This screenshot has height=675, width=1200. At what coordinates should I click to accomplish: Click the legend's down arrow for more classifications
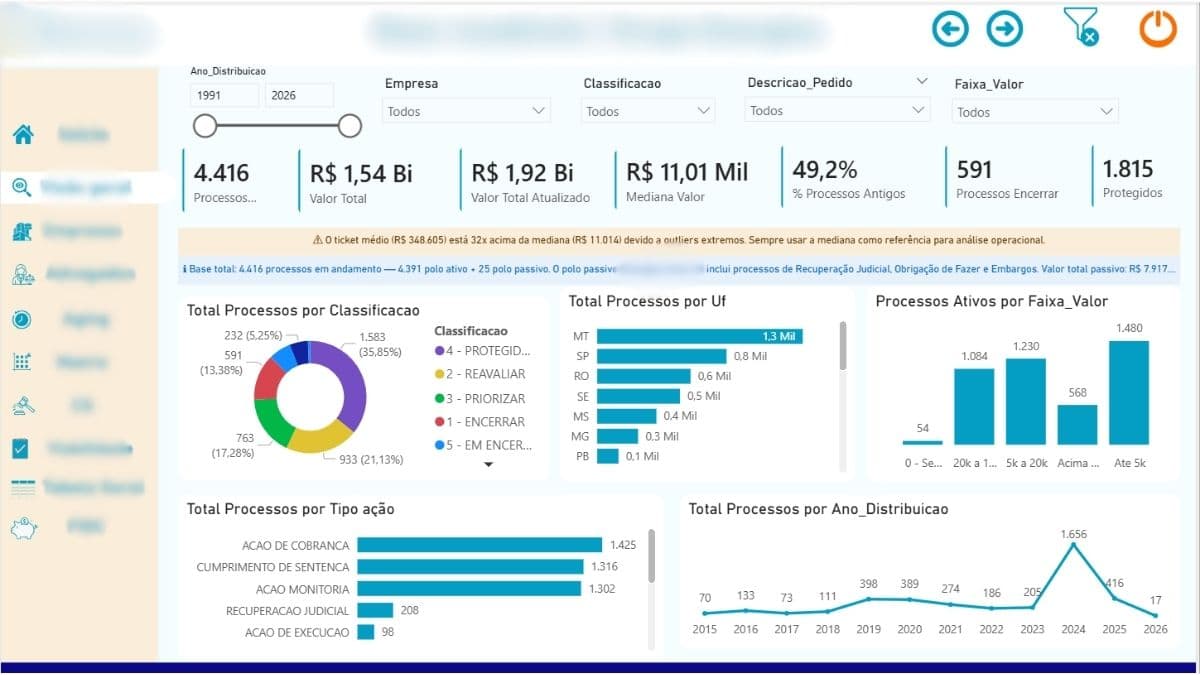[x=489, y=464]
